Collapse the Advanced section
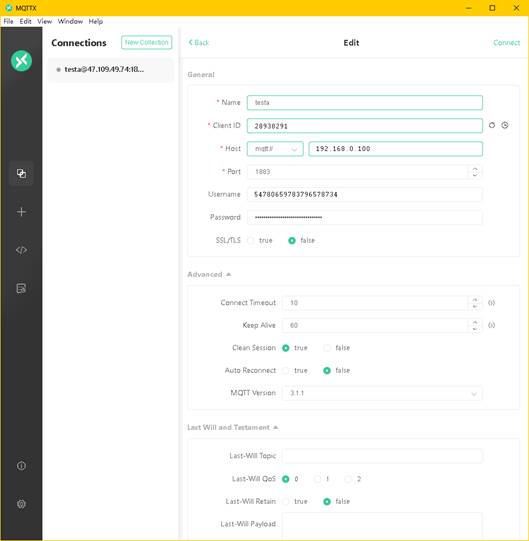529x541 pixels. [209, 274]
